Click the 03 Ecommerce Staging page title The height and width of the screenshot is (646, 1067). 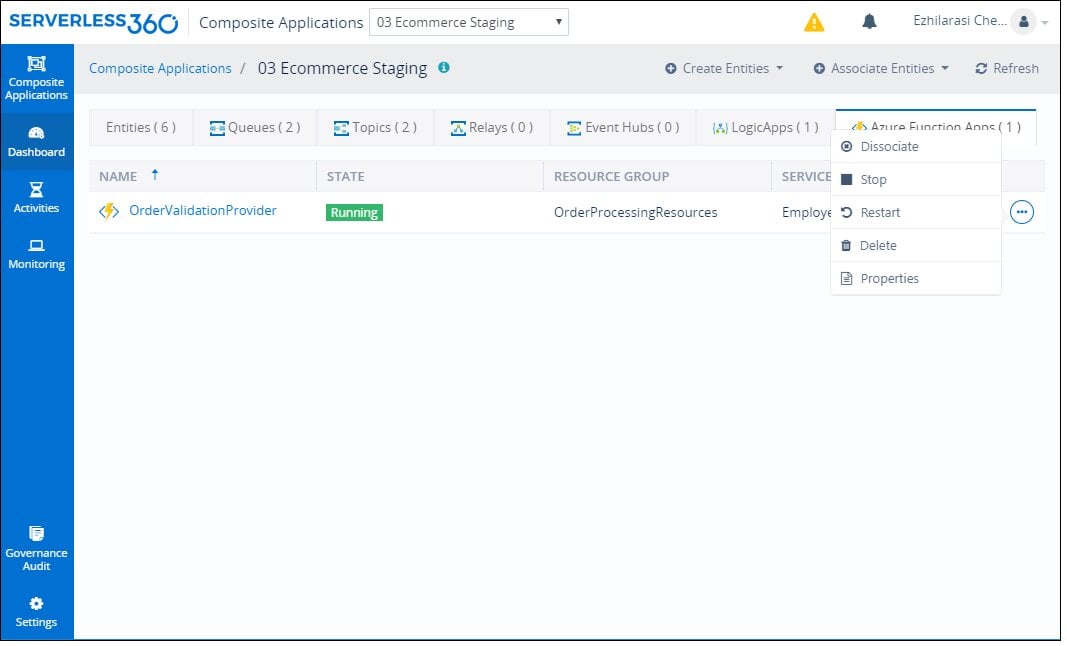pos(342,68)
